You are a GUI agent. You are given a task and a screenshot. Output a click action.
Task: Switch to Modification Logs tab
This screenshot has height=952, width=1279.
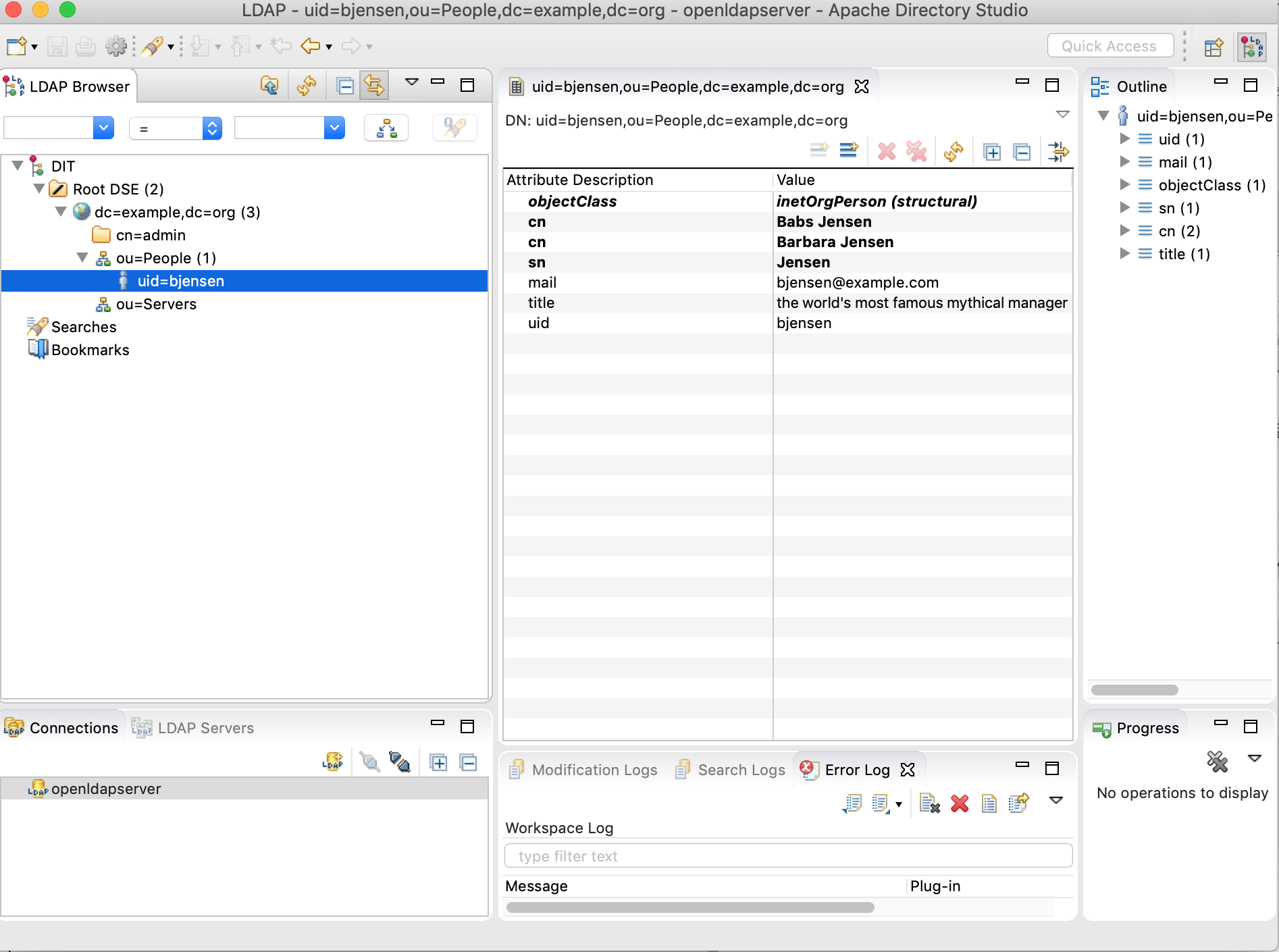pyautogui.click(x=583, y=770)
